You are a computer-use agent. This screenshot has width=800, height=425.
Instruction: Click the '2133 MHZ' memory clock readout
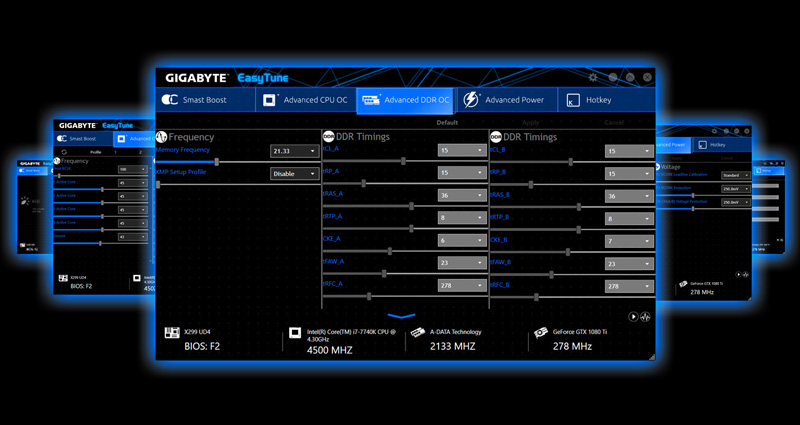(x=453, y=346)
